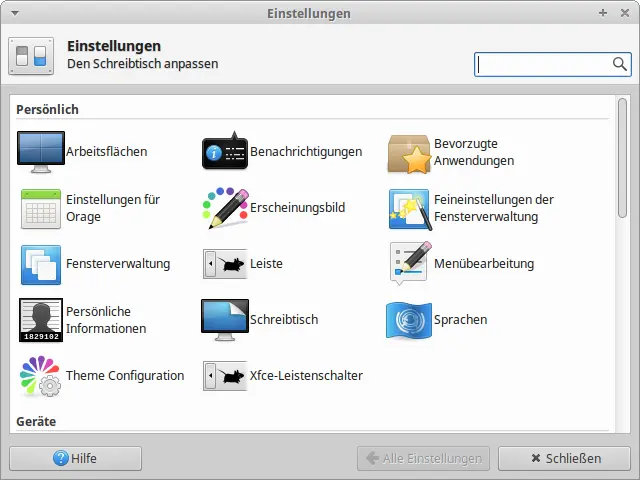Click the vertical scrollbar in settings list
The width and height of the screenshot is (640, 480).
click(x=623, y=160)
